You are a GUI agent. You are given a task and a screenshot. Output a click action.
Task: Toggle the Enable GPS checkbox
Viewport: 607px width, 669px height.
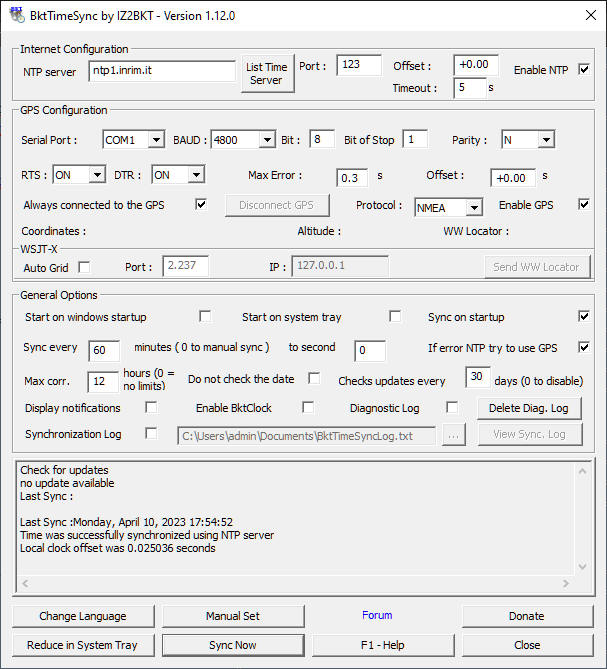[584, 204]
